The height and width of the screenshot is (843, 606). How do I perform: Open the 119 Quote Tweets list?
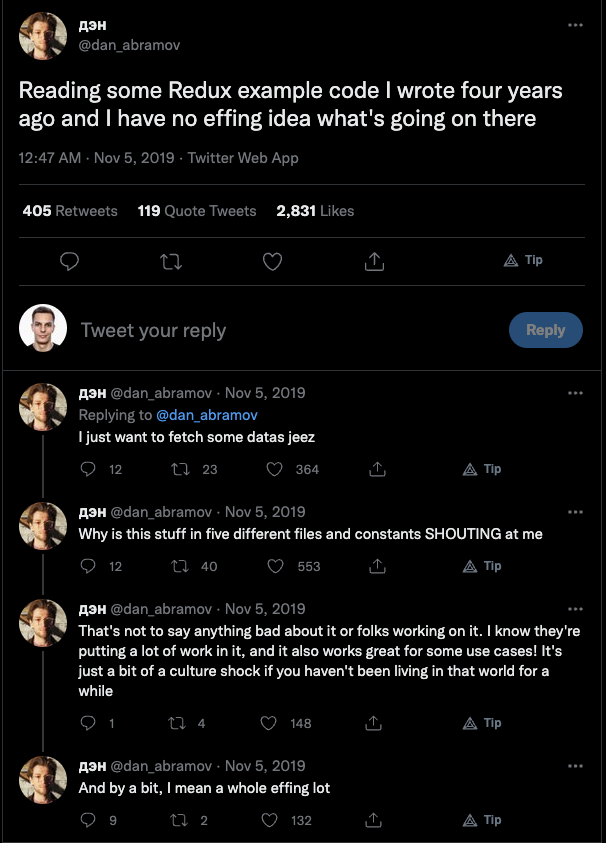197,211
